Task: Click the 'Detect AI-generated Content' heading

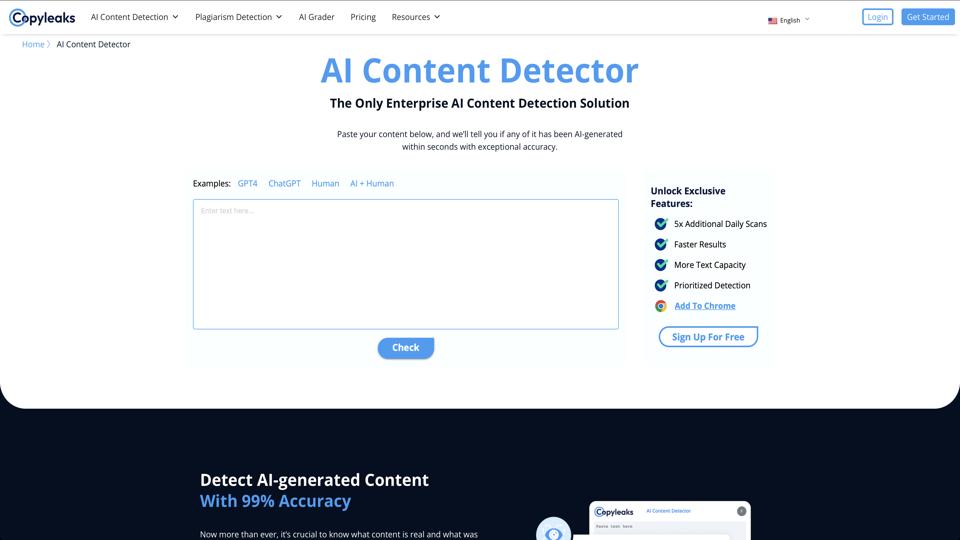Action: click(x=314, y=480)
